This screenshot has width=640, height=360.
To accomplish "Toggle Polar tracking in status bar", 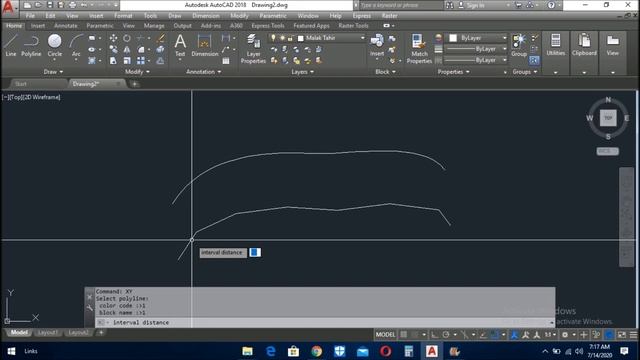I will pos(446,335).
